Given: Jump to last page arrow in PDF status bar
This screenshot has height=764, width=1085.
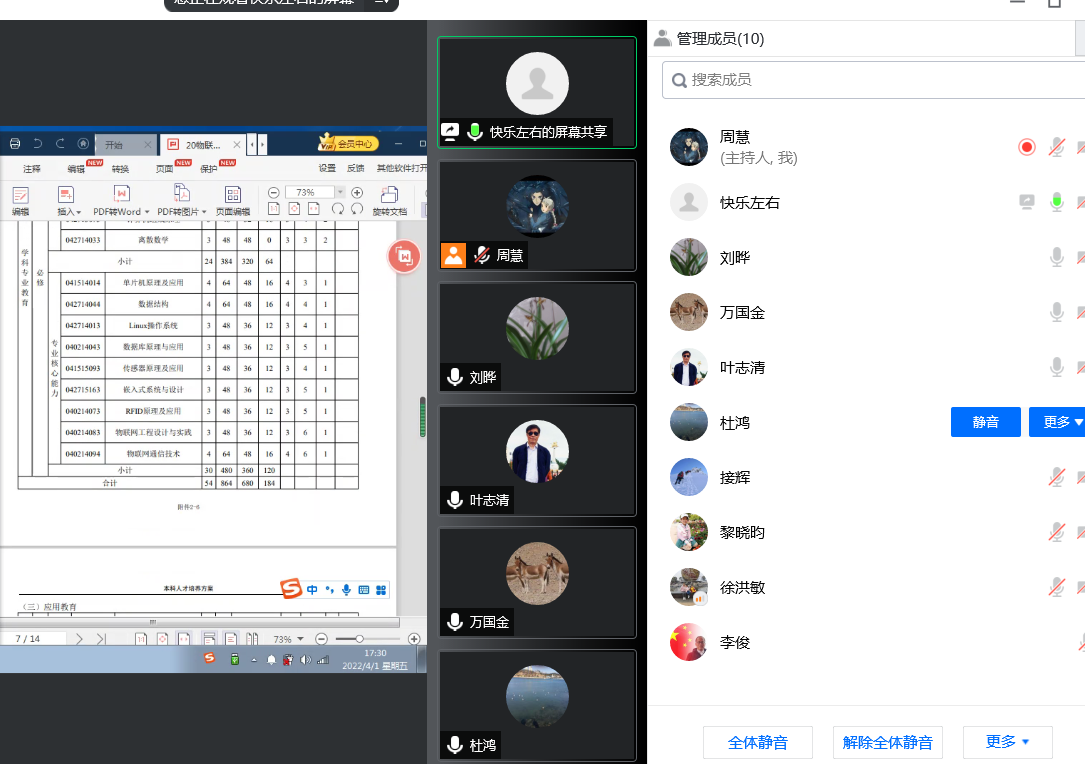Looking at the screenshot, I should pos(101,639).
